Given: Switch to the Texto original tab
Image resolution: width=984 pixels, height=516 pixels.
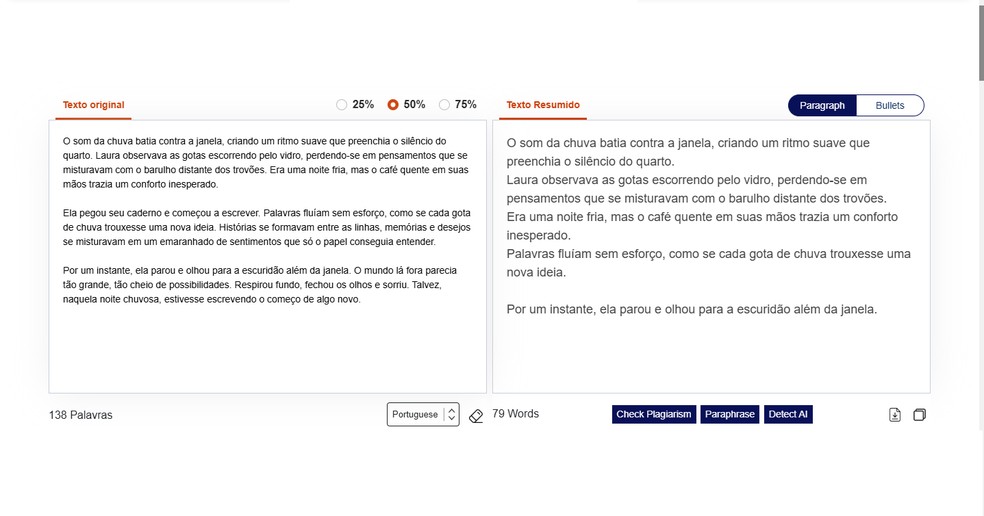Looking at the screenshot, I should coord(93,105).
